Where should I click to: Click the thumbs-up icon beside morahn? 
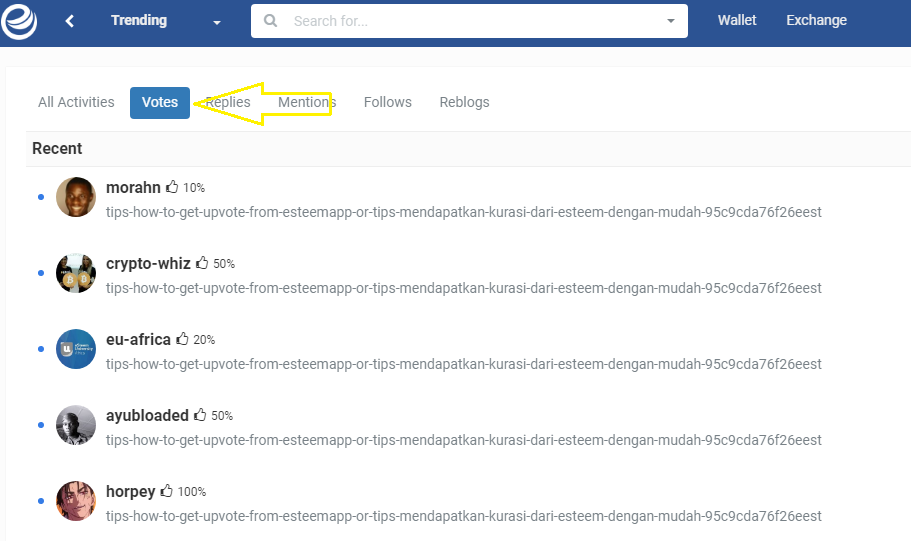tap(172, 187)
